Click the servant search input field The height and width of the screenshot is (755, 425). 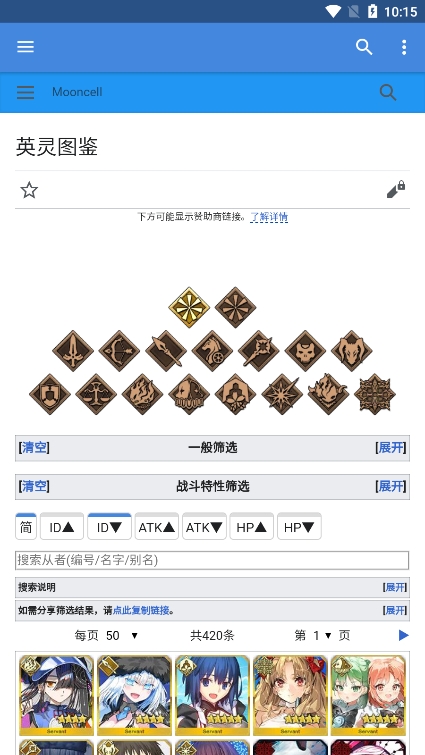click(x=212, y=560)
